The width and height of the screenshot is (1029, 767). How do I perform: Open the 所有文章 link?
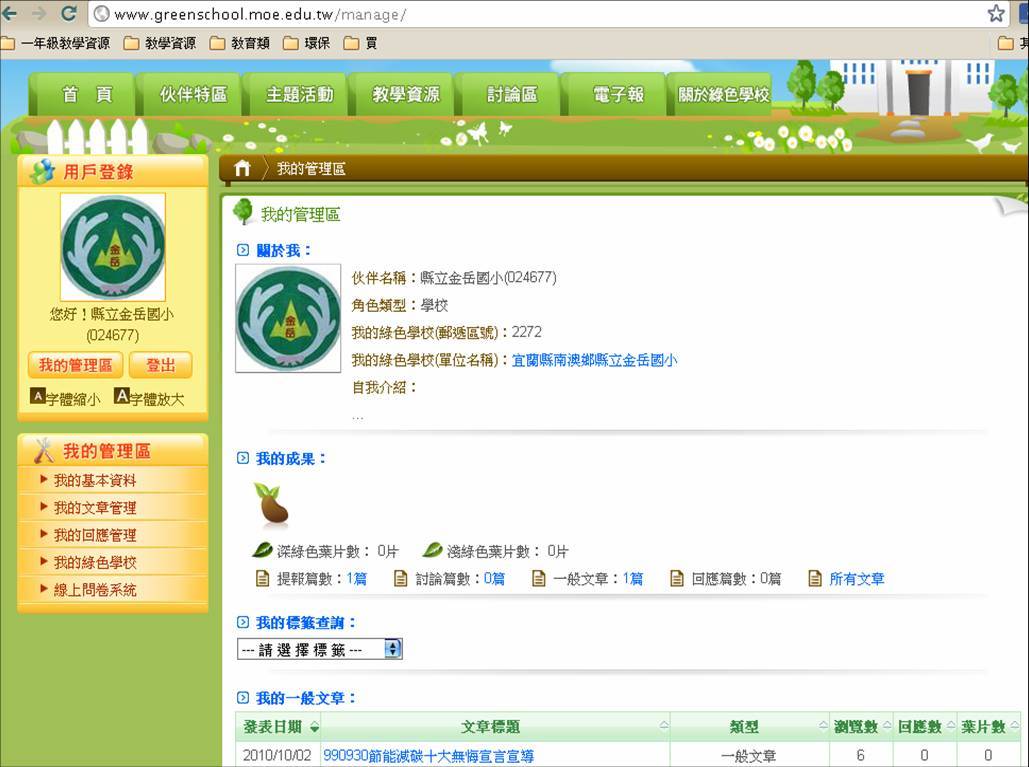[x=856, y=579]
